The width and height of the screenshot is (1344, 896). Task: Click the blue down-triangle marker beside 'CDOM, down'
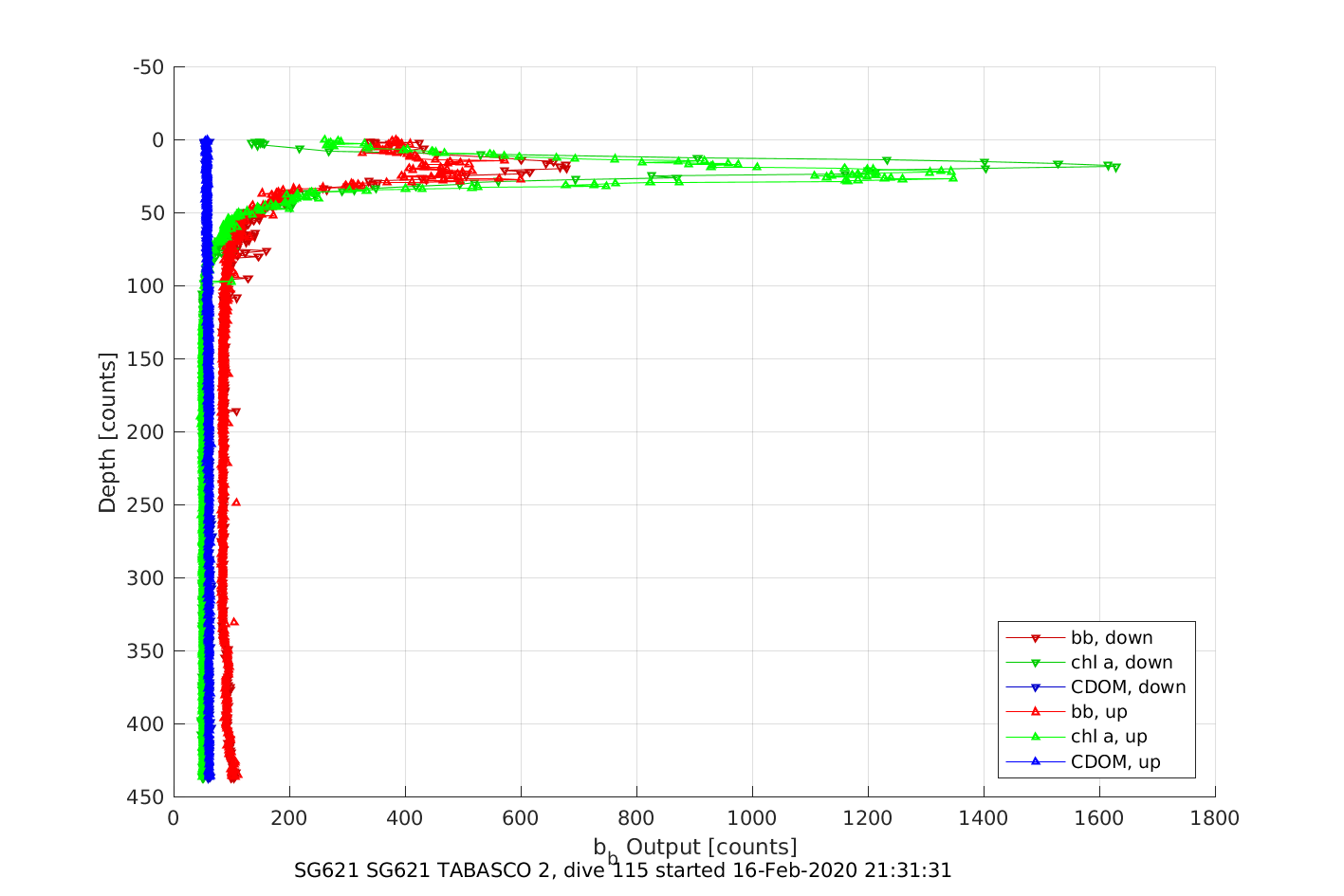pyautogui.click(x=1036, y=687)
